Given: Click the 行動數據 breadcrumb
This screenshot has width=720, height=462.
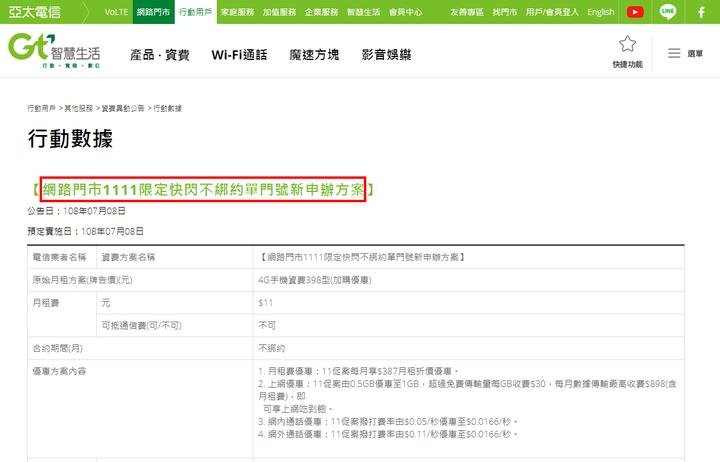Looking at the screenshot, I should point(168,108).
